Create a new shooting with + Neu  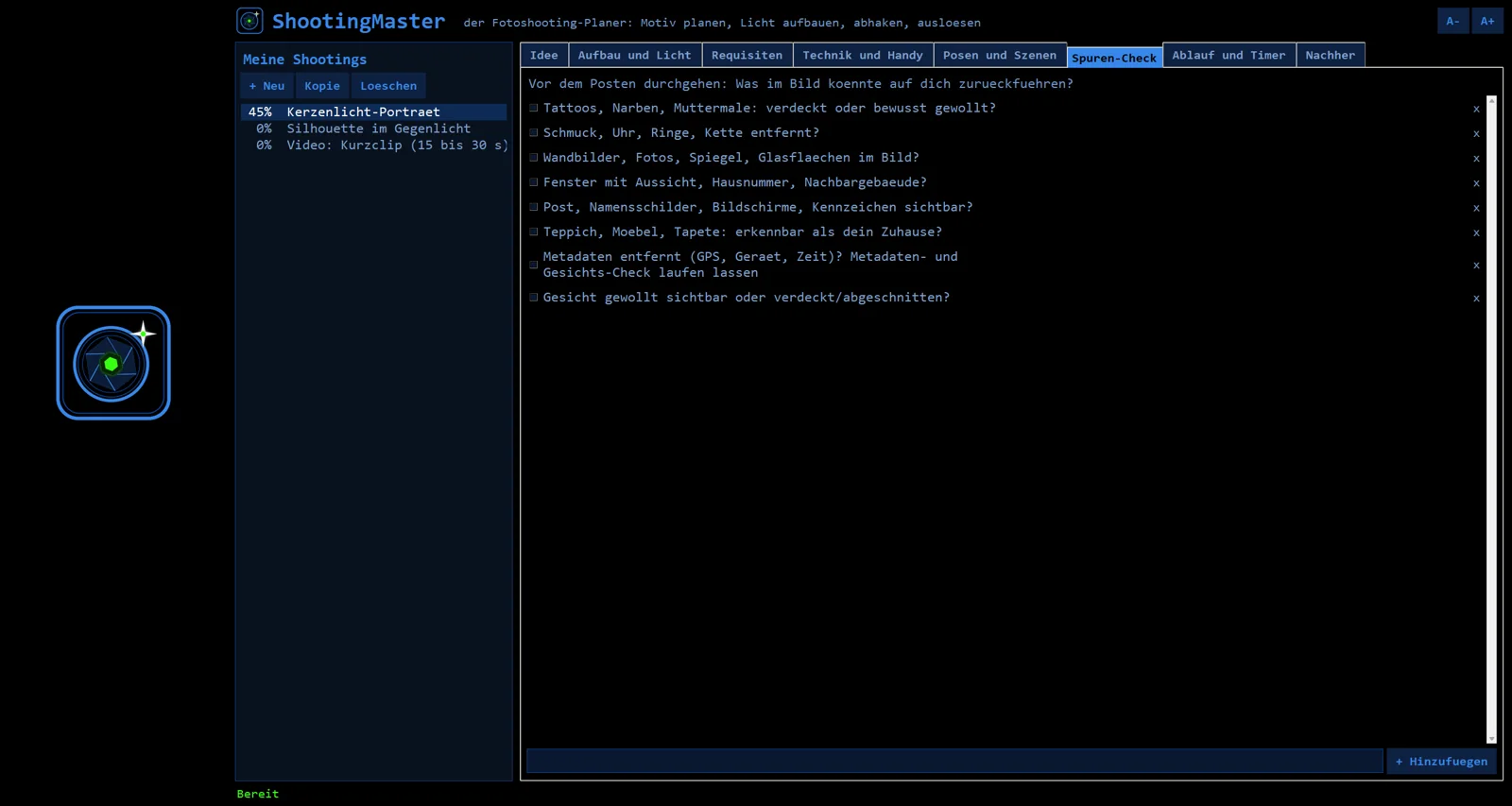(x=266, y=86)
